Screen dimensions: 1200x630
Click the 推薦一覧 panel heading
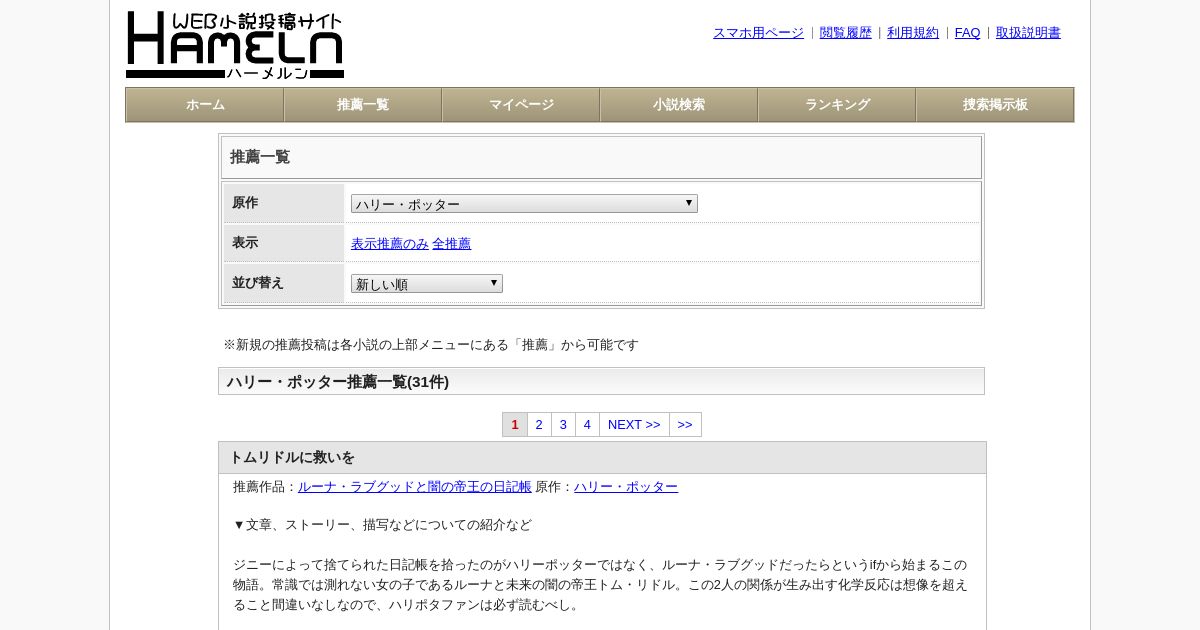click(260, 157)
